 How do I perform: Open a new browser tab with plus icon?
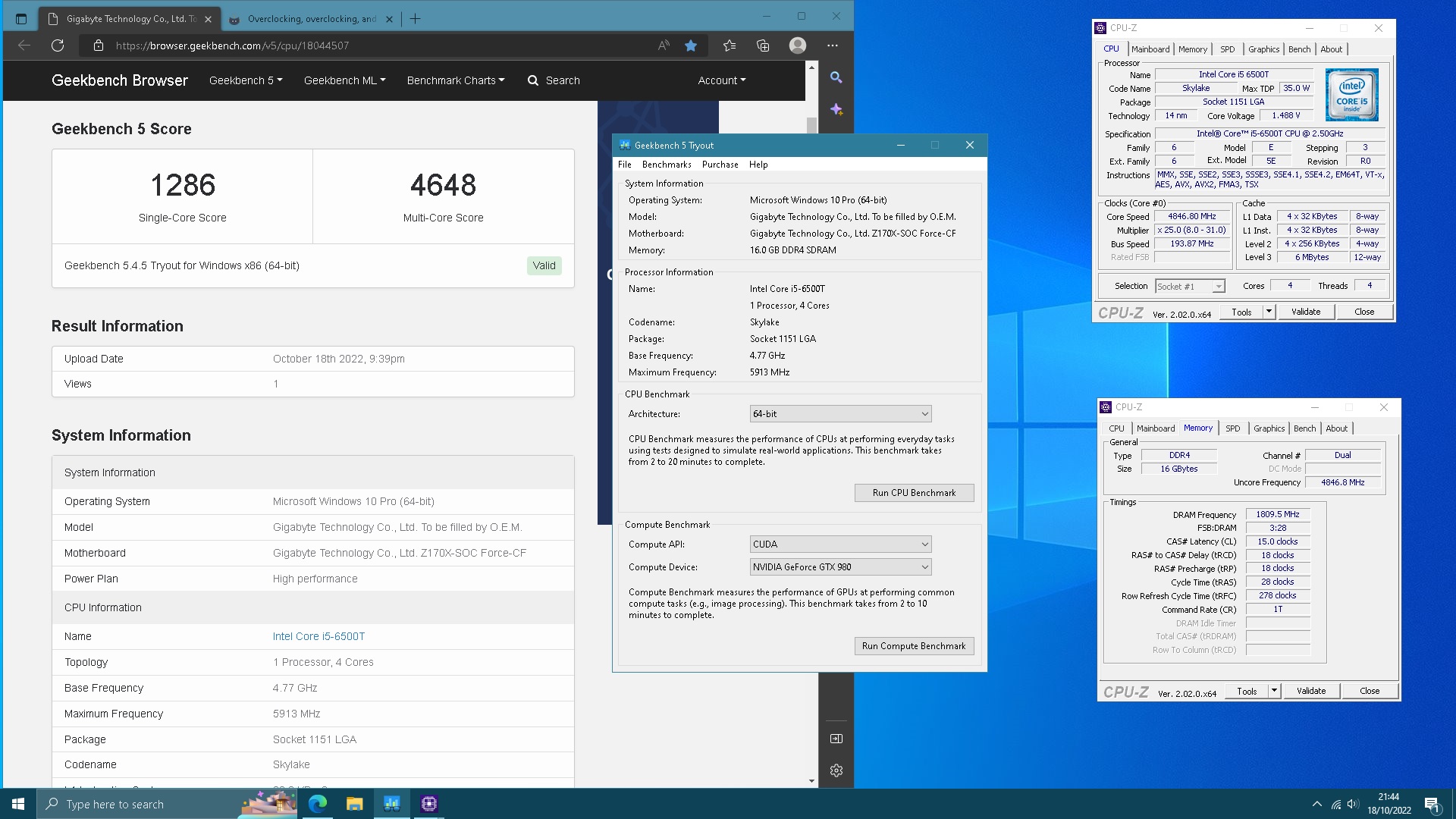[x=415, y=19]
